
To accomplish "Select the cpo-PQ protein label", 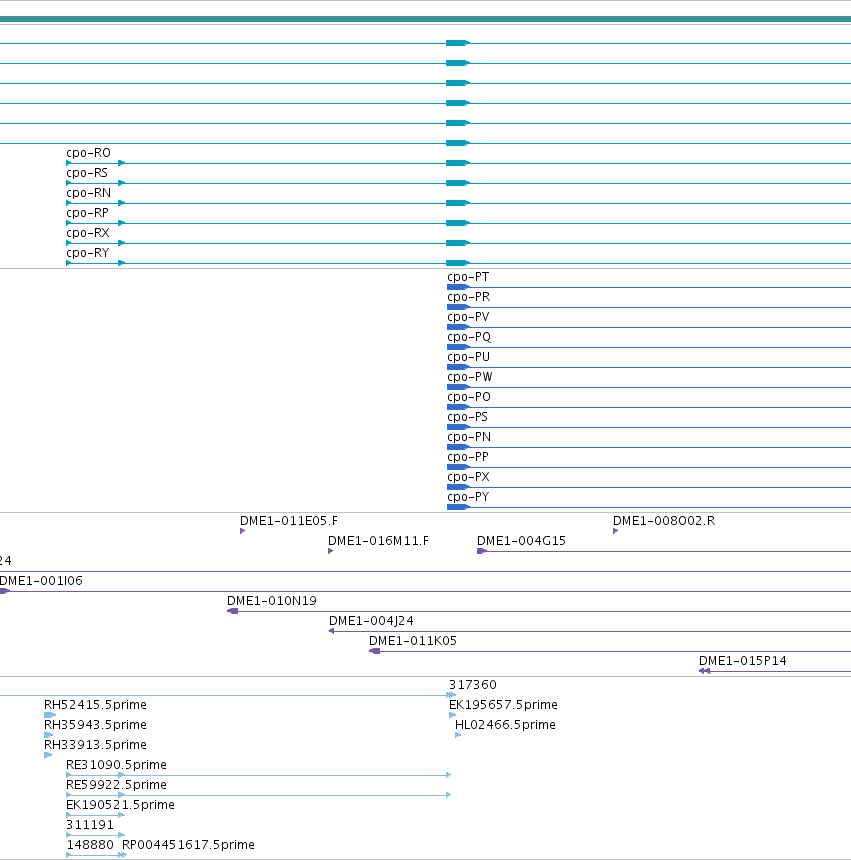I will (x=469, y=337).
